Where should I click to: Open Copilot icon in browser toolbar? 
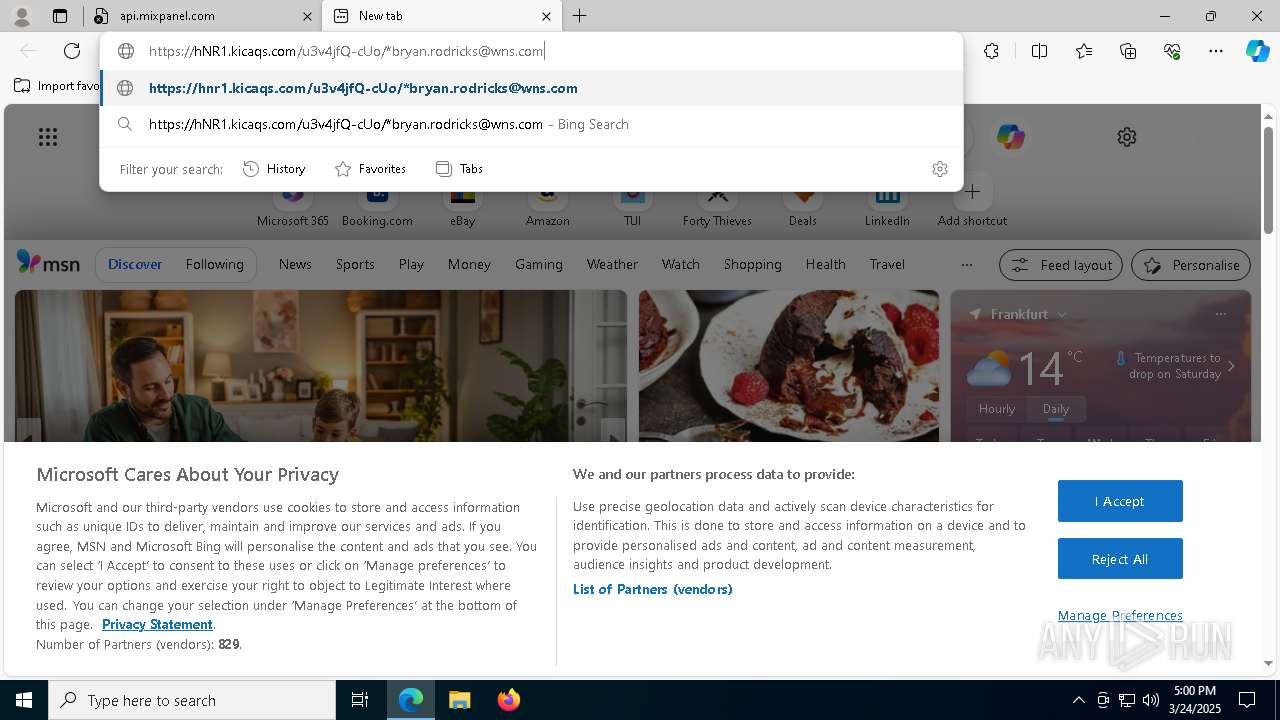tap(1257, 51)
